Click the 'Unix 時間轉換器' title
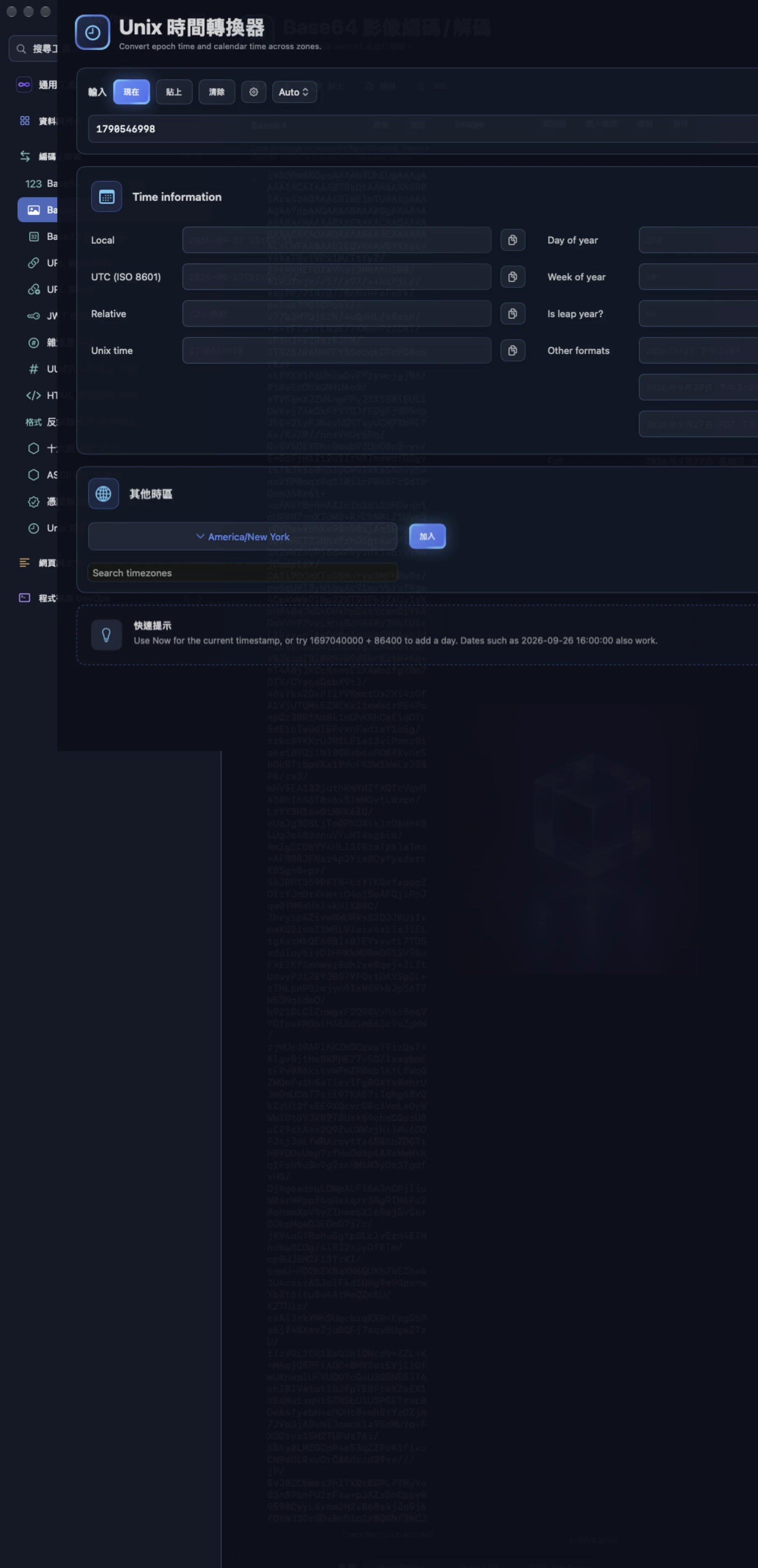Viewport: 758px width, 1568px height. click(x=192, y=27)
